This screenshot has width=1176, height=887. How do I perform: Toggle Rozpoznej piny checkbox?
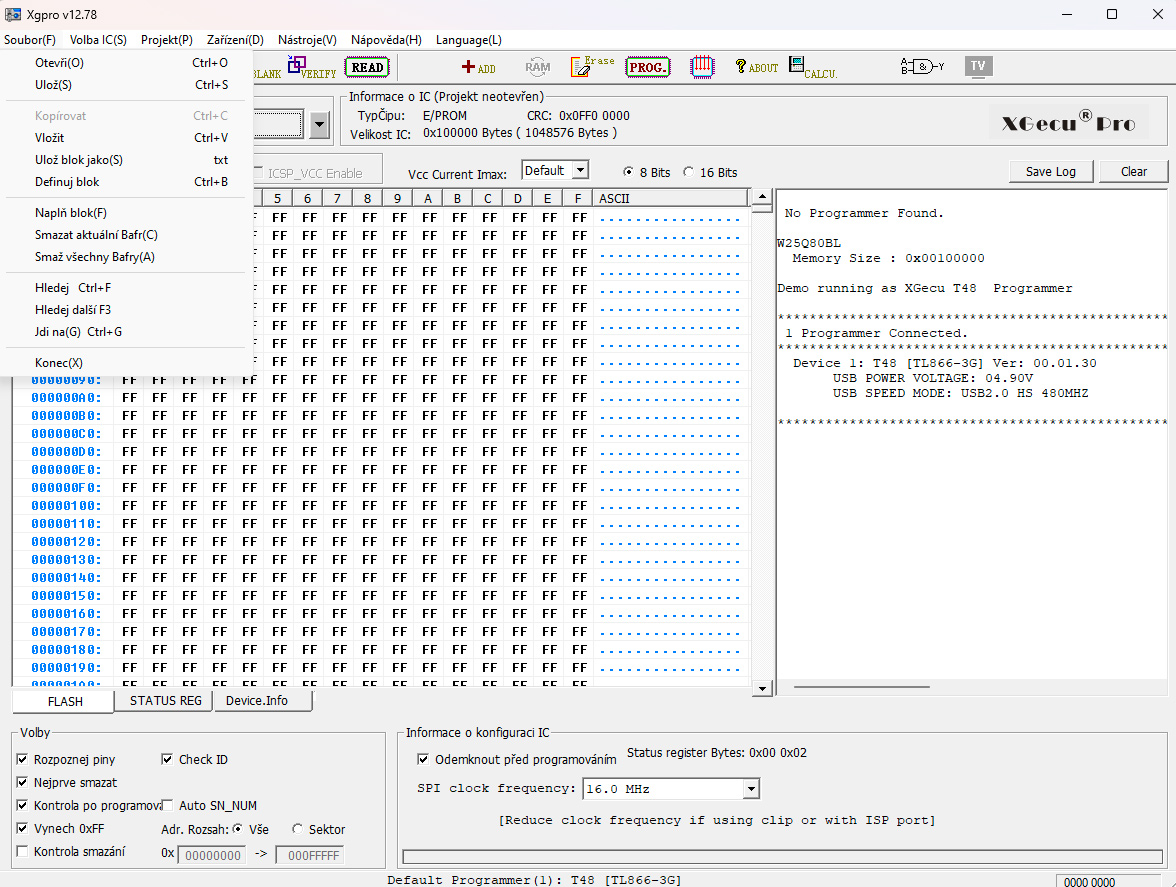click(22, 760)
